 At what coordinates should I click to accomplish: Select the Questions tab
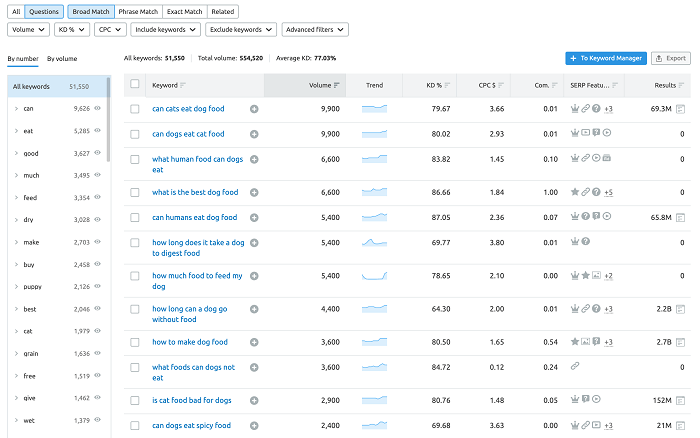coord(44,12)
